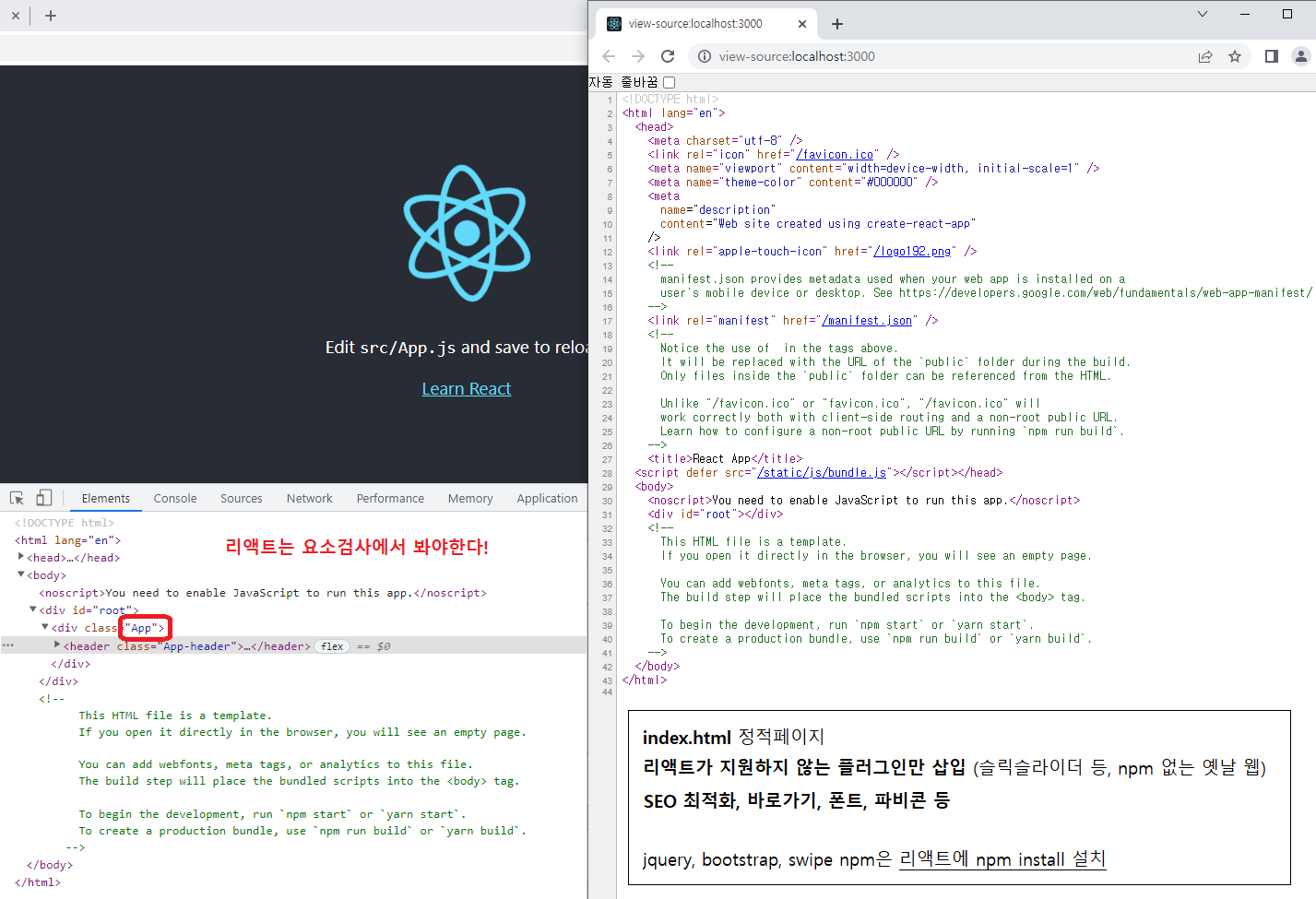Click the div id="root" source line
The image size is (1316, 899).
(x=715, y=515)
